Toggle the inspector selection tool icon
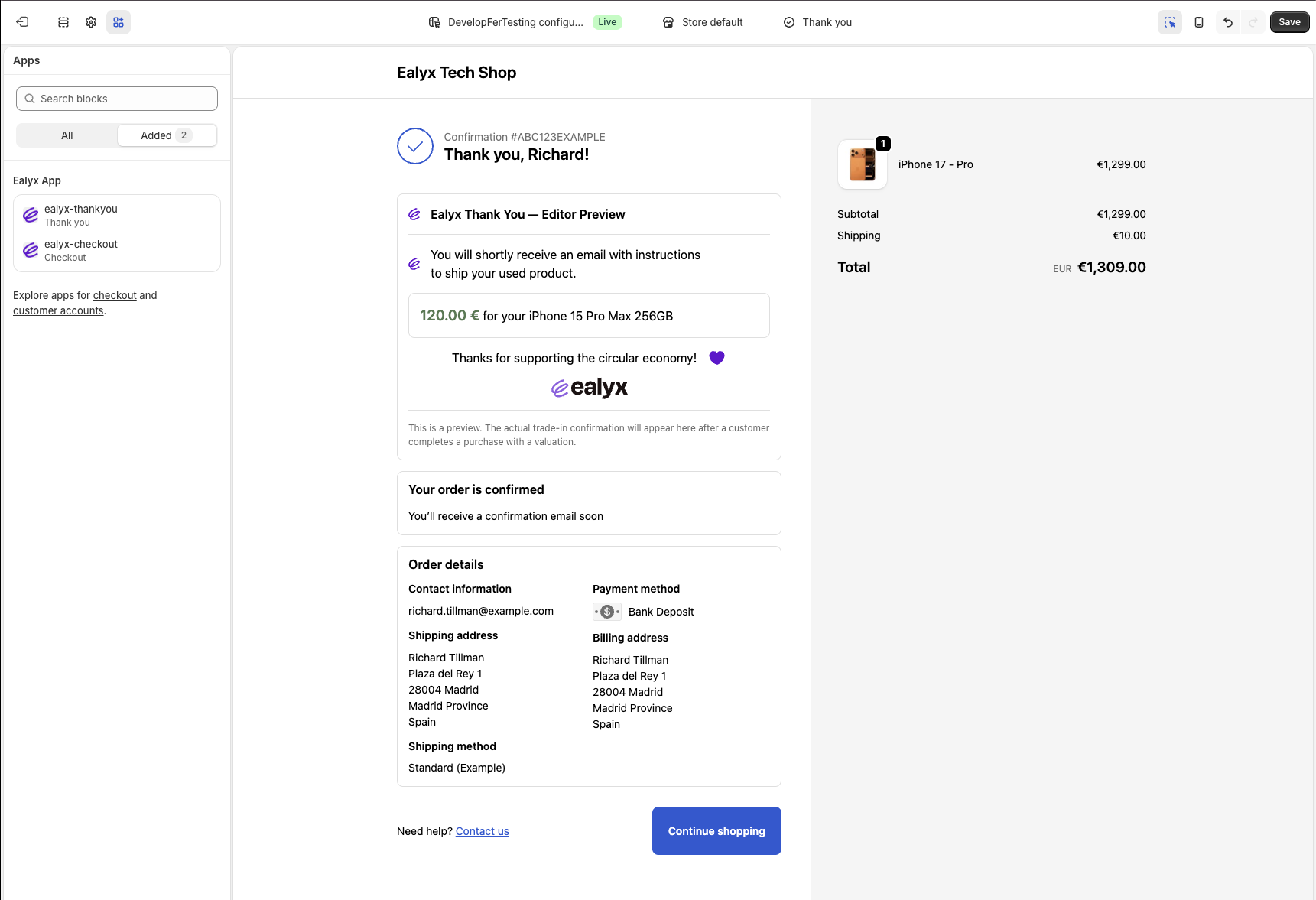Image resolution: width=1316 pixels, height=900 pixels. click(1169, 22)
